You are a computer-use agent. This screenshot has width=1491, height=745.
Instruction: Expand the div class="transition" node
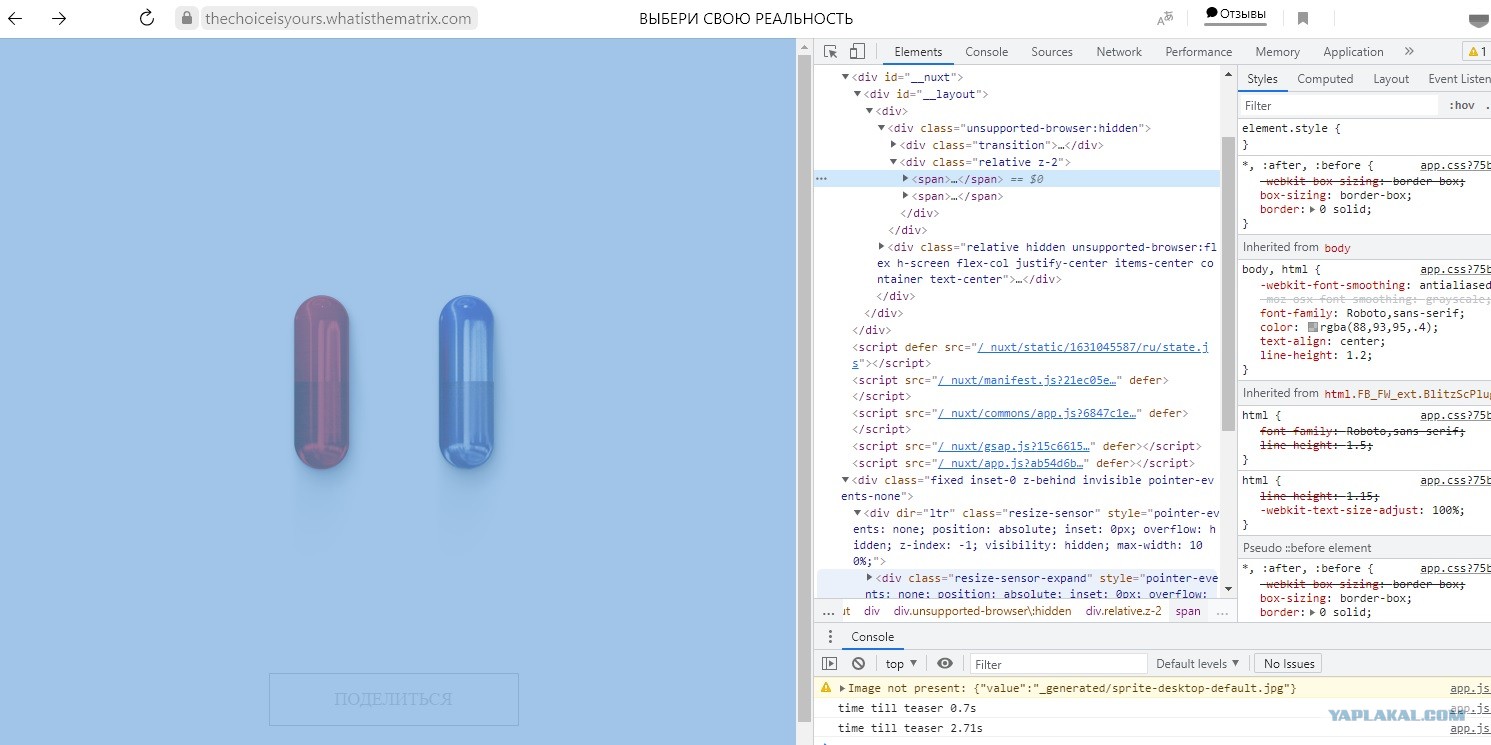pos(894,145)
